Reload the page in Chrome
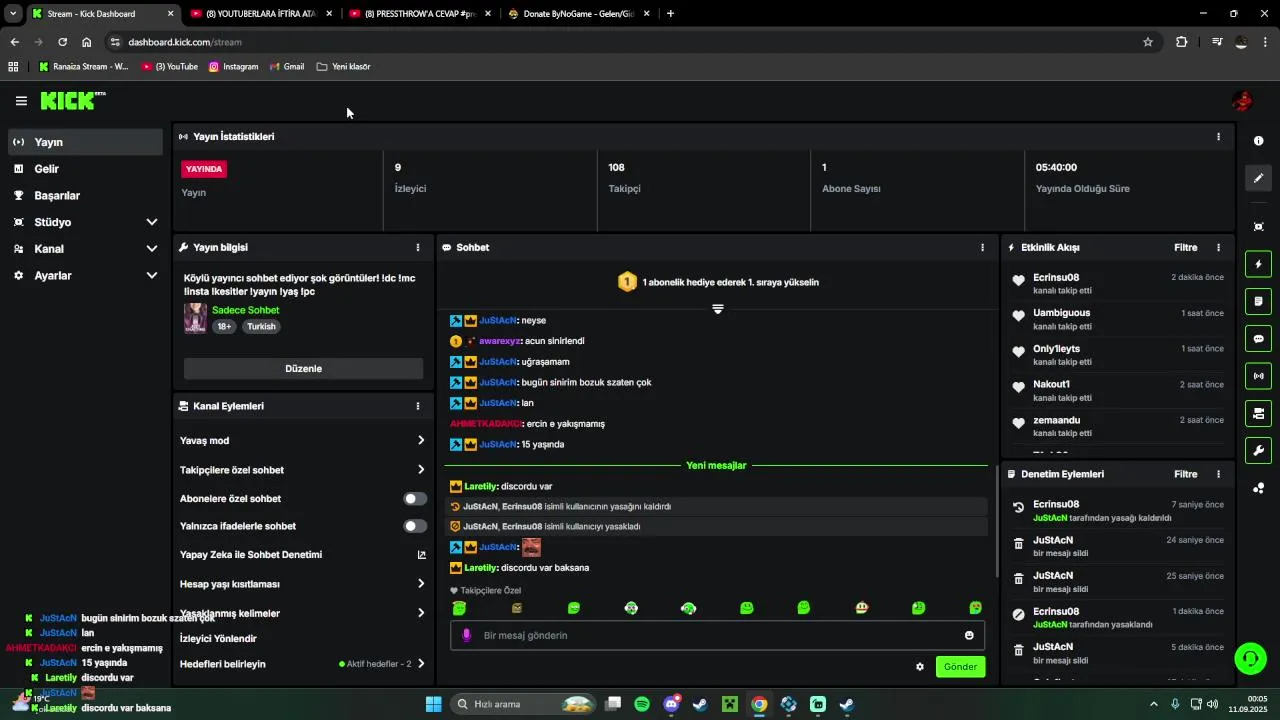1280x720 pixels. click(62, 42)
